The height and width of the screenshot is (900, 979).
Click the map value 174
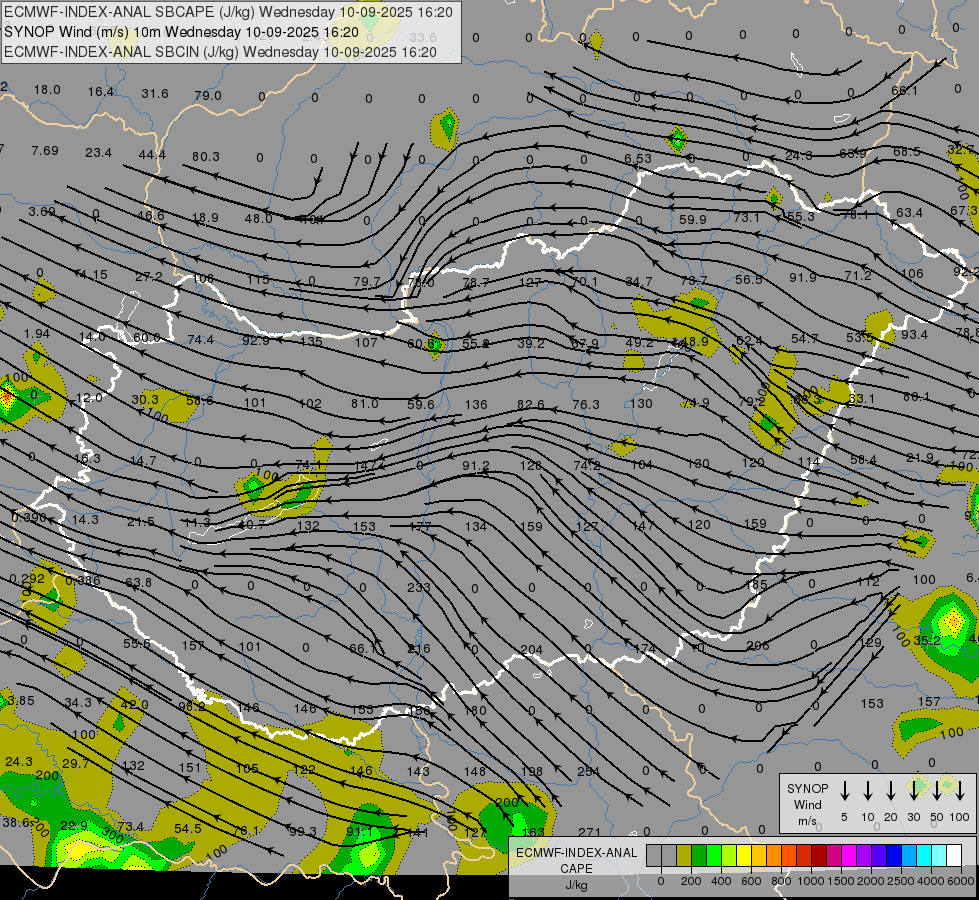pyautogui.click(x=644, y=648)
